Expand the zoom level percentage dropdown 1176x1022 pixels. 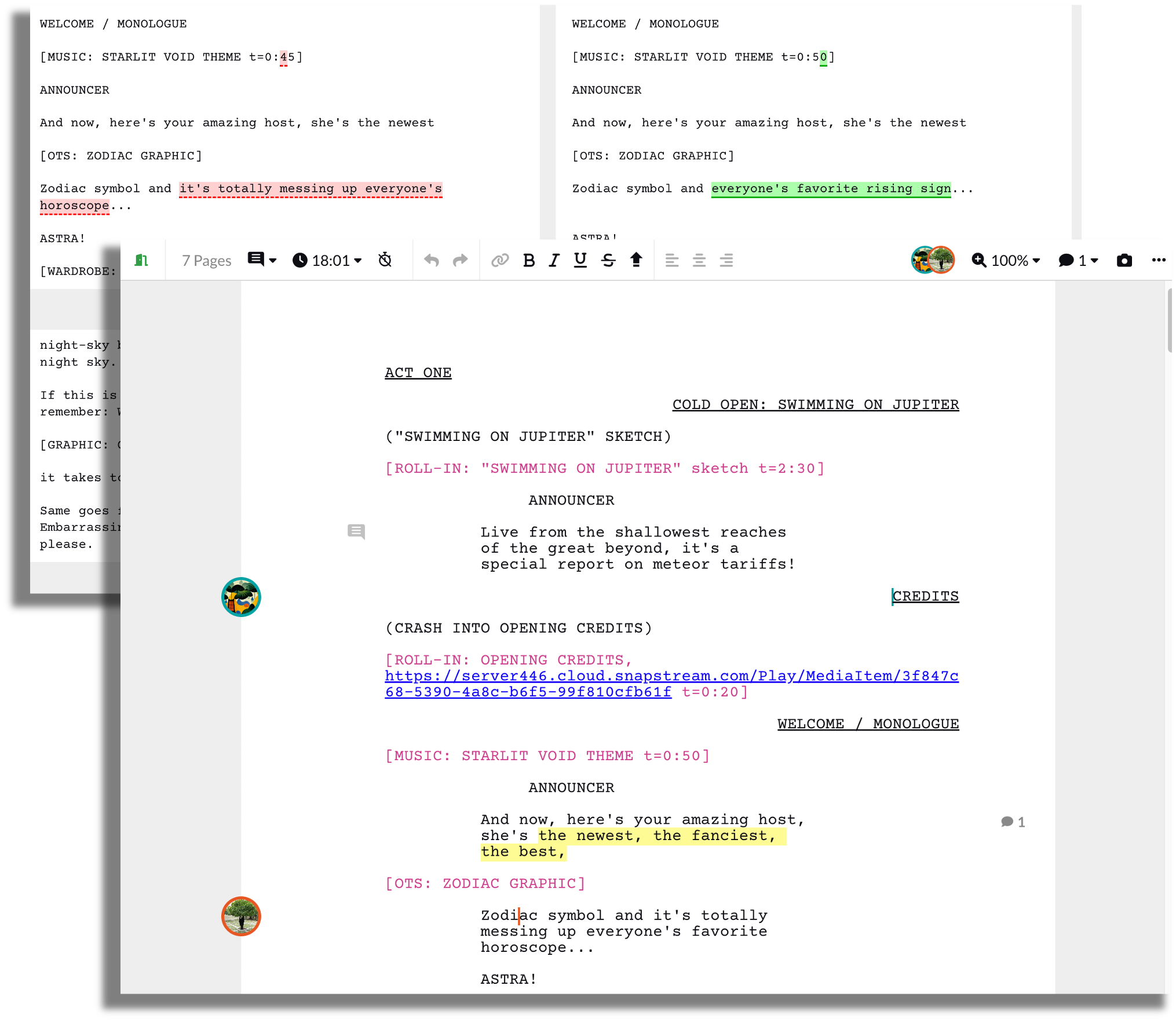point(1042,261)
